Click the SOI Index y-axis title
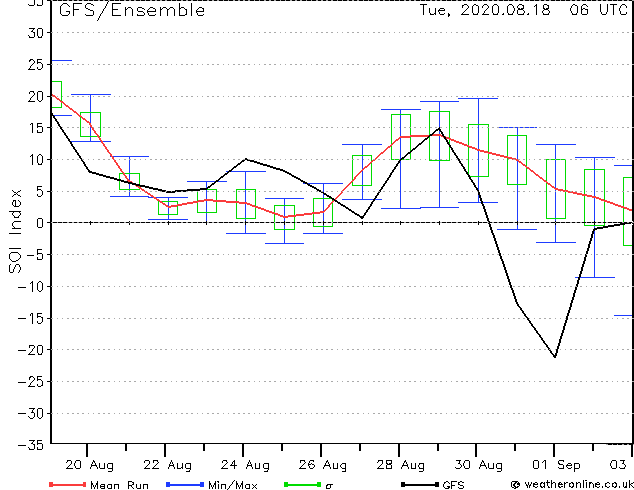The height and width of the screenshot is (490, 634). pos(15,231)
